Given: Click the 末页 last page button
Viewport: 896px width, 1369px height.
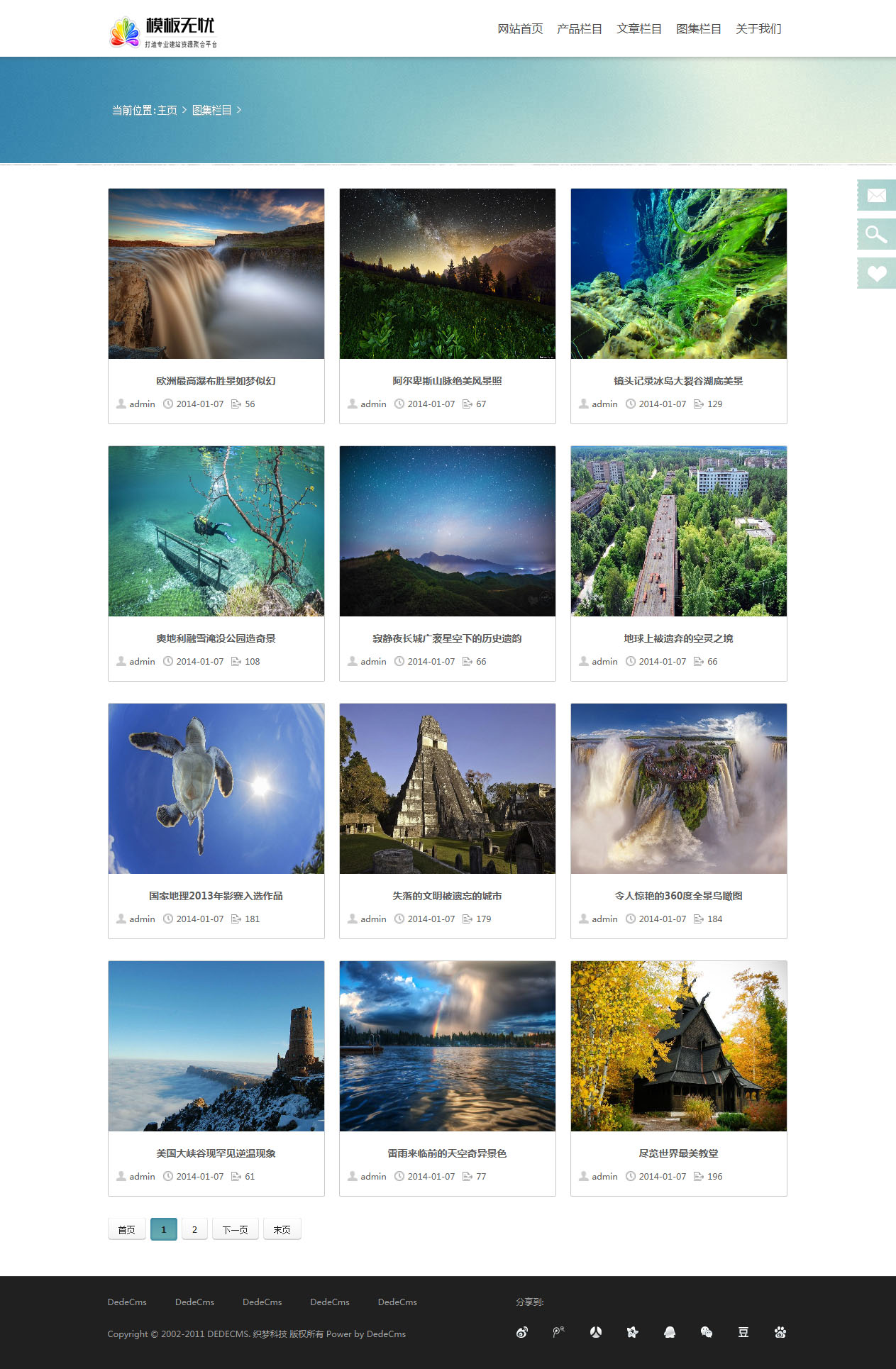Looking at the screenshot, I should tap(282, 1229).
